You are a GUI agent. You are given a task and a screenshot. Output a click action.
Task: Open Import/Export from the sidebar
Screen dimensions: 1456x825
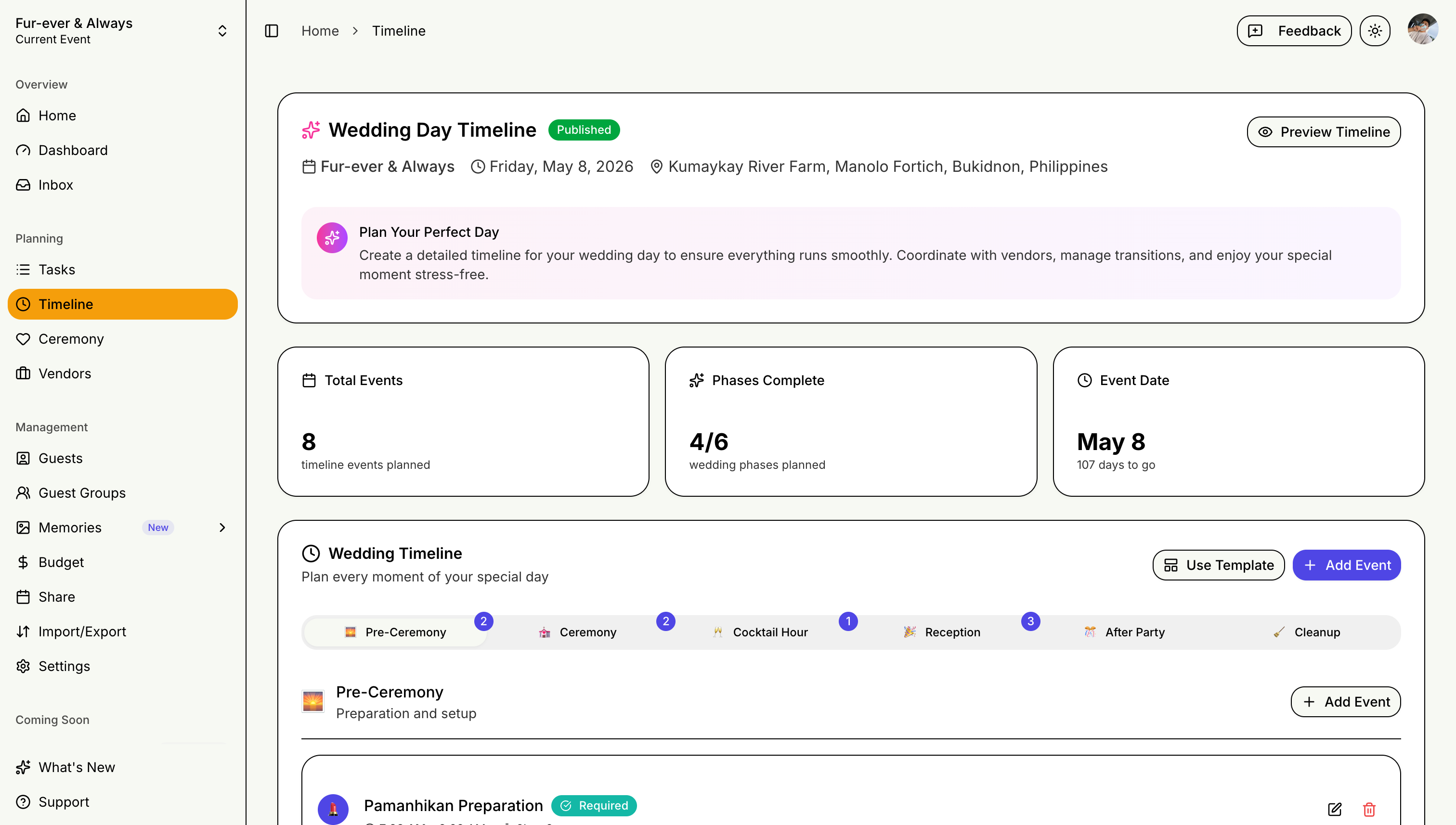(x=82, y=631)
